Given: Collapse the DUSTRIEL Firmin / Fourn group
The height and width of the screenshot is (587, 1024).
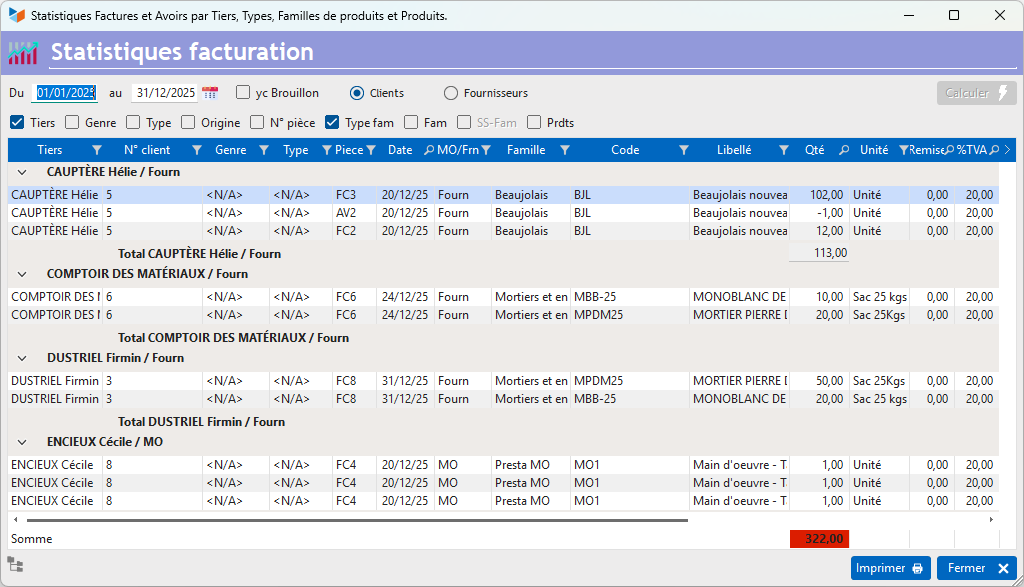Looking at the screenshot, I should pyautogui.click(x=22, y=358).
